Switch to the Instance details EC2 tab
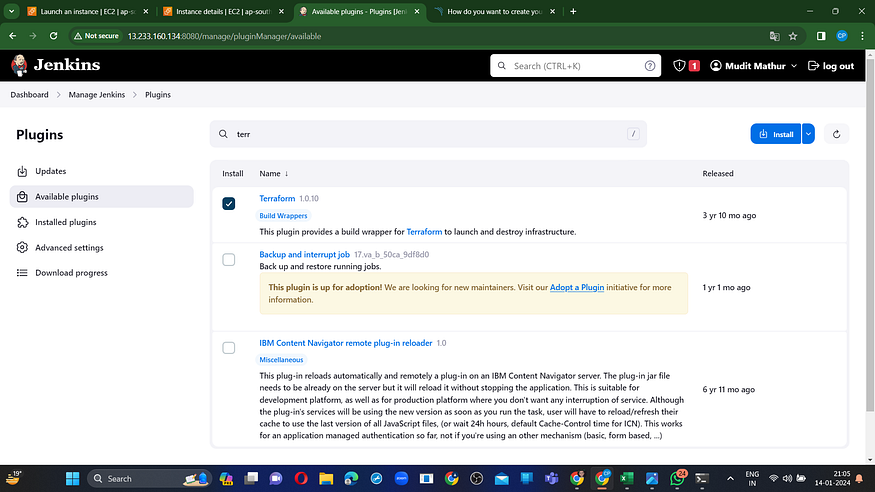The width and height of the screenshot is (875, 492). point(223,11)
